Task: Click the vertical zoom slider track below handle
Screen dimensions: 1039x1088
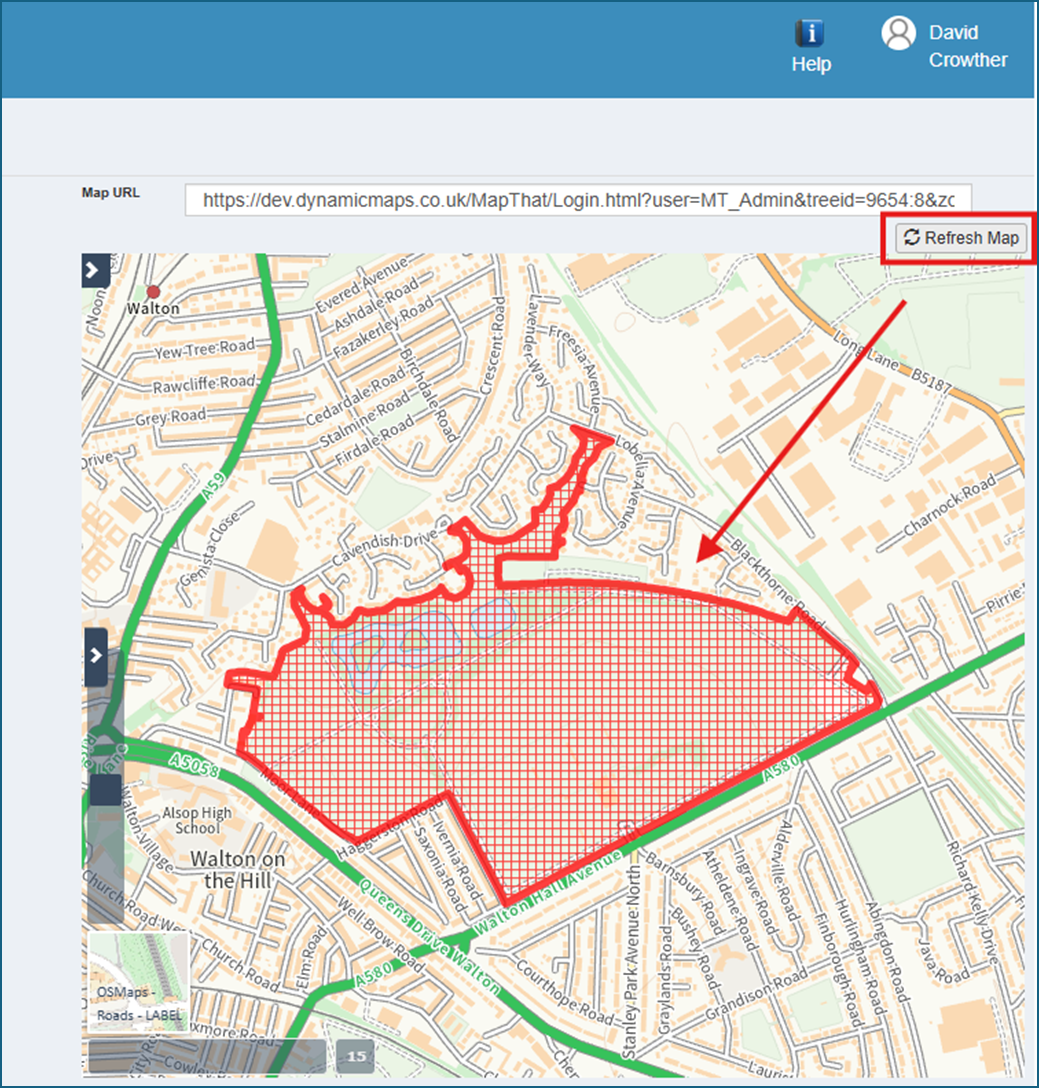Action: (x=105, y=864)
